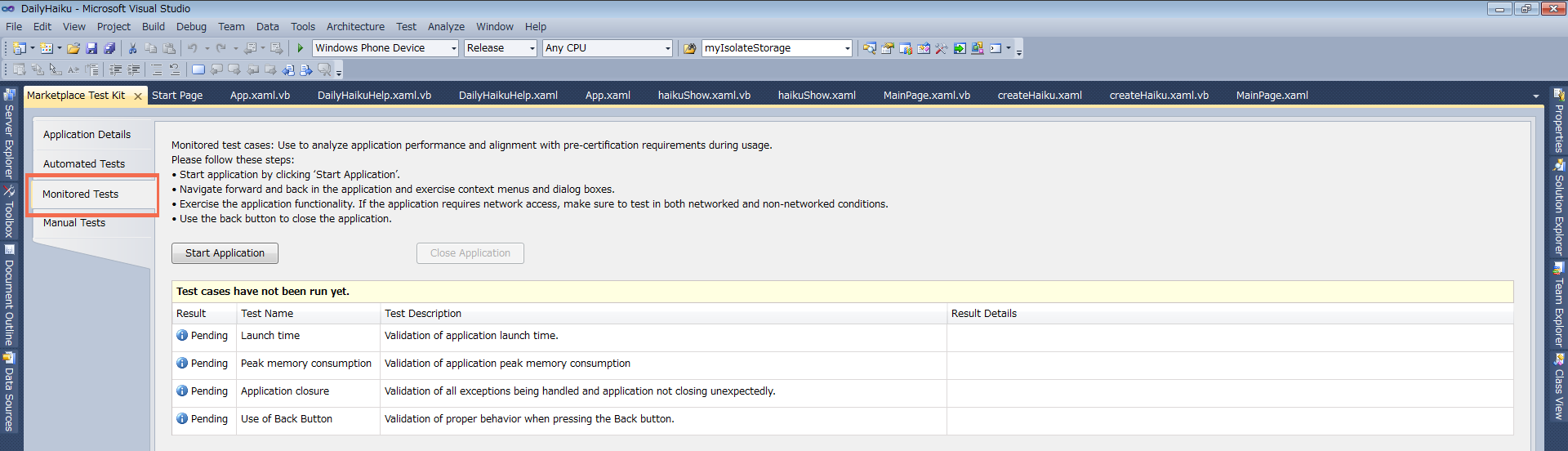Screen dimensions: 1568x451
Task: Open the Toolbox hammer-and-wrench icon
Action: pyautogui.click(x=942, y=48)
